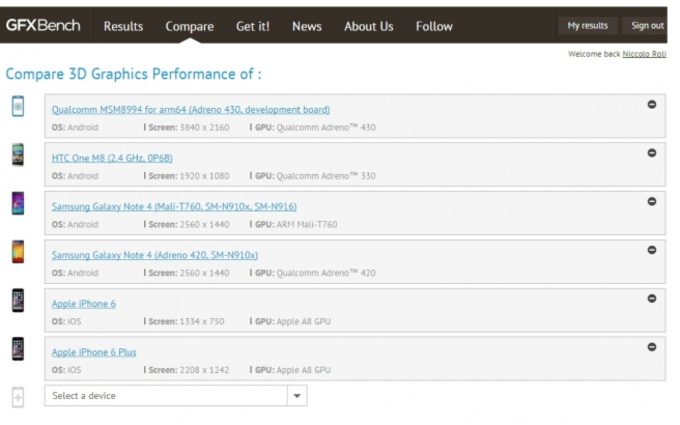Click the Sign out button
This screenshot has width=680, height=425.
[x=646, y=26]
